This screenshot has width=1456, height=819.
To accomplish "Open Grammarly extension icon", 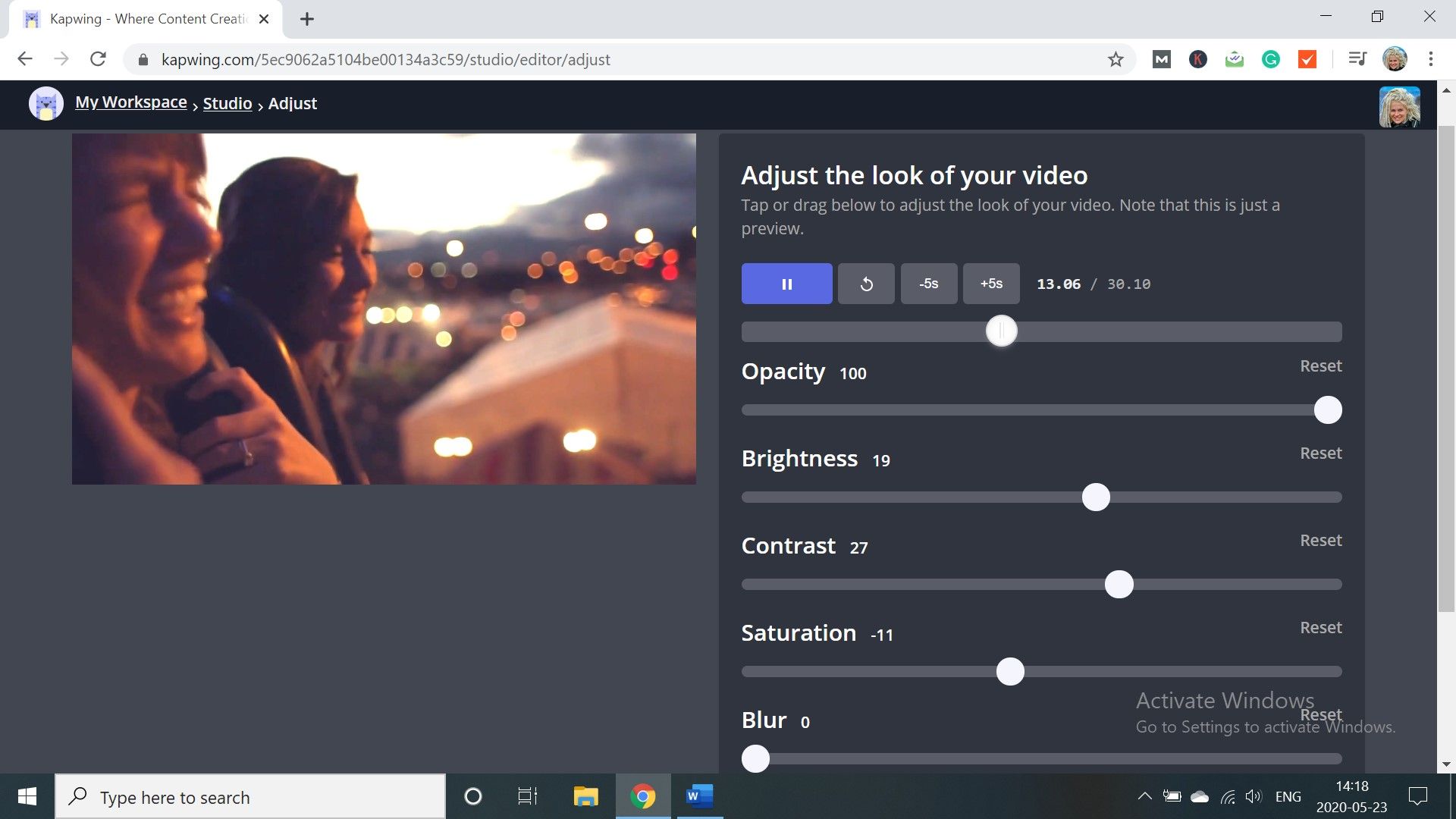I will pyautogui.click(x=1270, y=59).
